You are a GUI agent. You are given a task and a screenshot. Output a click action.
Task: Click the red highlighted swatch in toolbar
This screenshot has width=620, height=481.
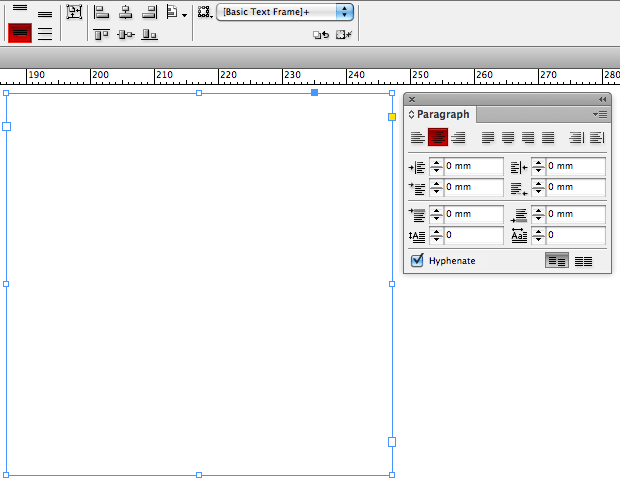click(20, 33)
